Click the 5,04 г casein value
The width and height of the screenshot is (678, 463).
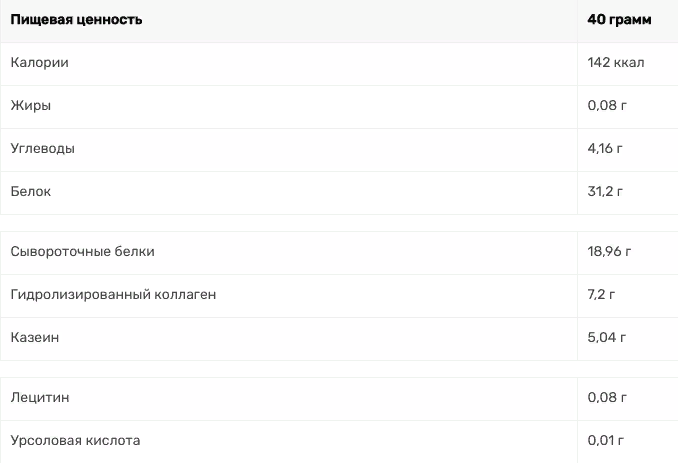(x=606, y=338)
